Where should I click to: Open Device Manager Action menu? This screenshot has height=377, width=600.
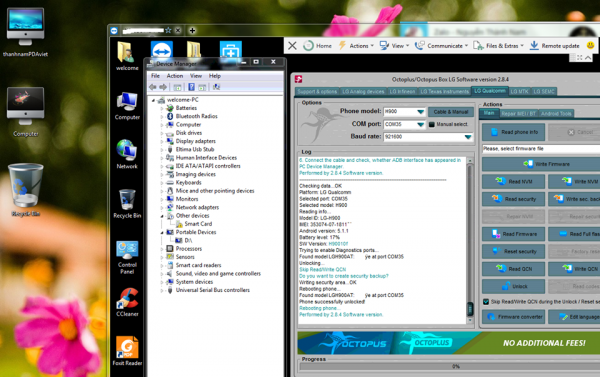click(174, 76)
